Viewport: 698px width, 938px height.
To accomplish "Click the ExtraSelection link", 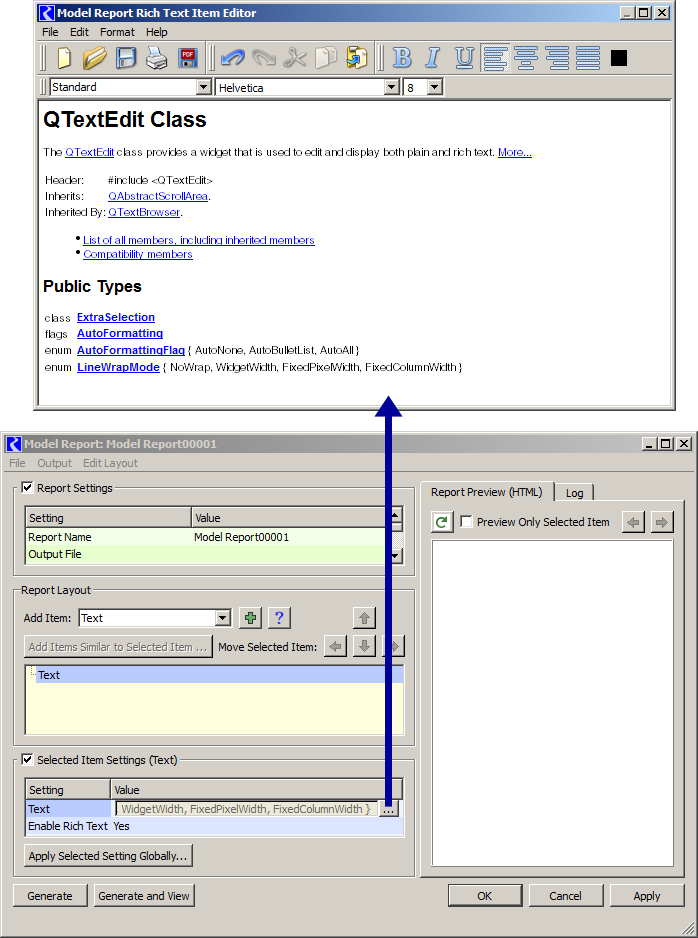I will (116, 317).
